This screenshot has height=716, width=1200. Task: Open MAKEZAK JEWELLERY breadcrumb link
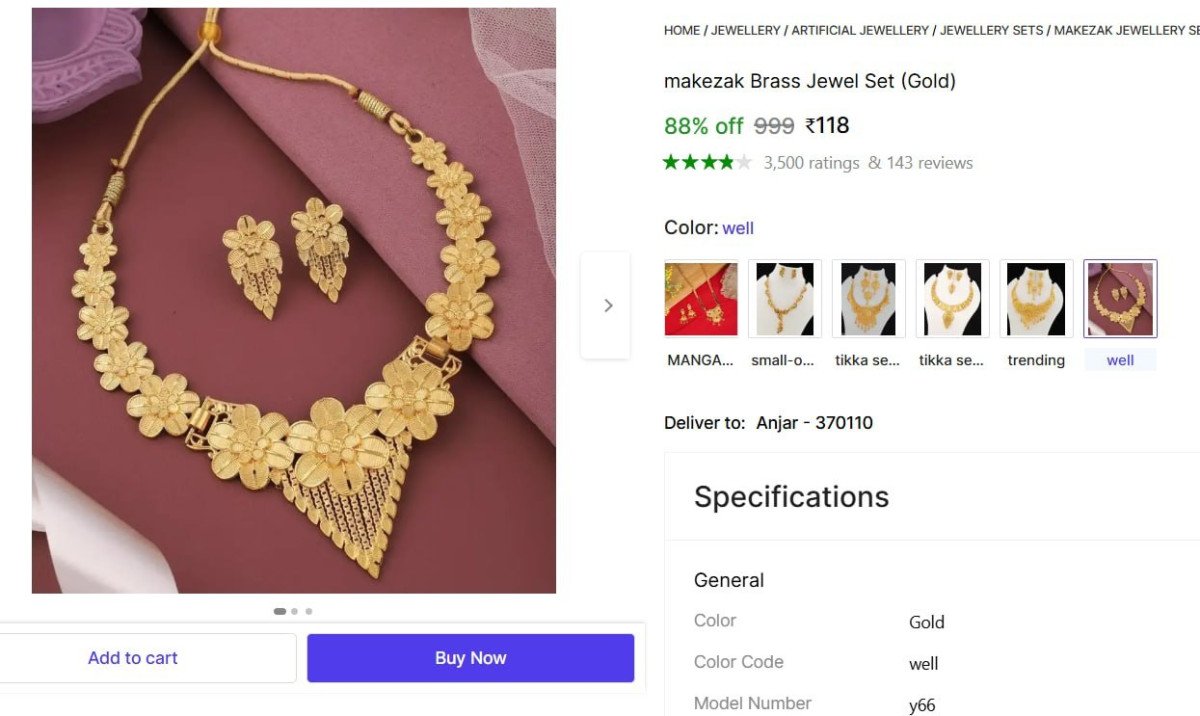[x=1125, y=31]
